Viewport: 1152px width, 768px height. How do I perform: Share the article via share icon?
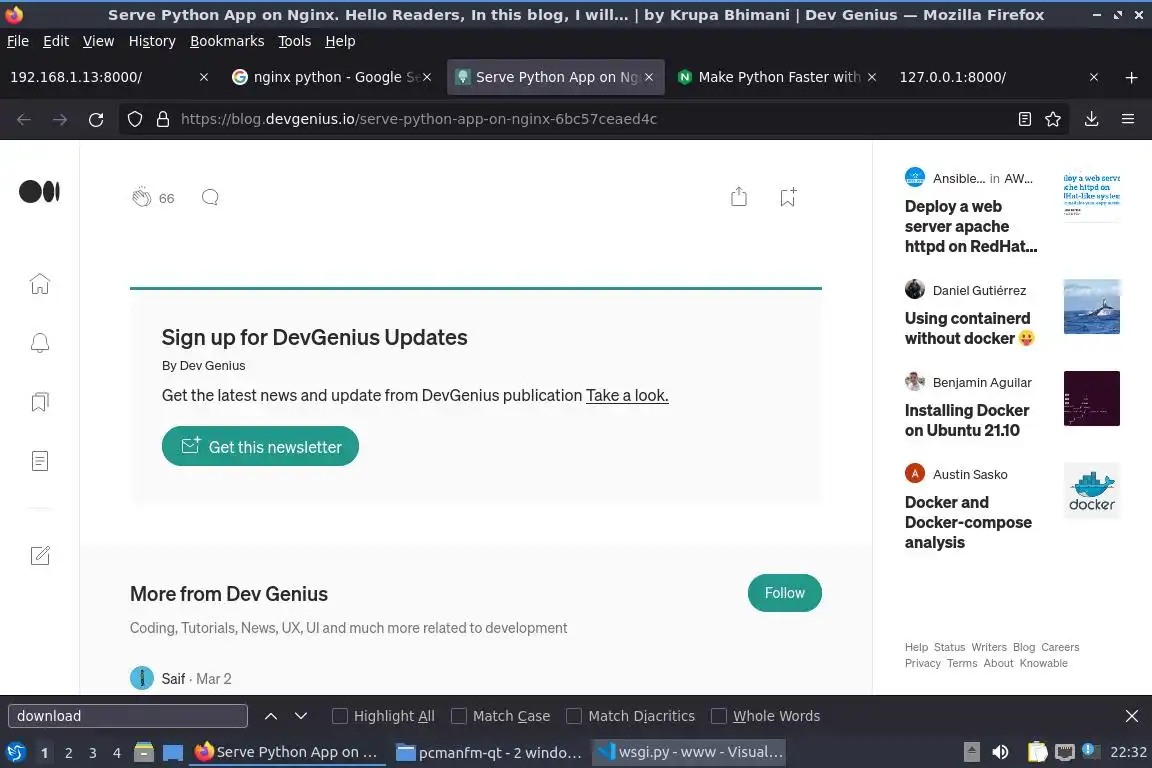click(x=739, y=196)
